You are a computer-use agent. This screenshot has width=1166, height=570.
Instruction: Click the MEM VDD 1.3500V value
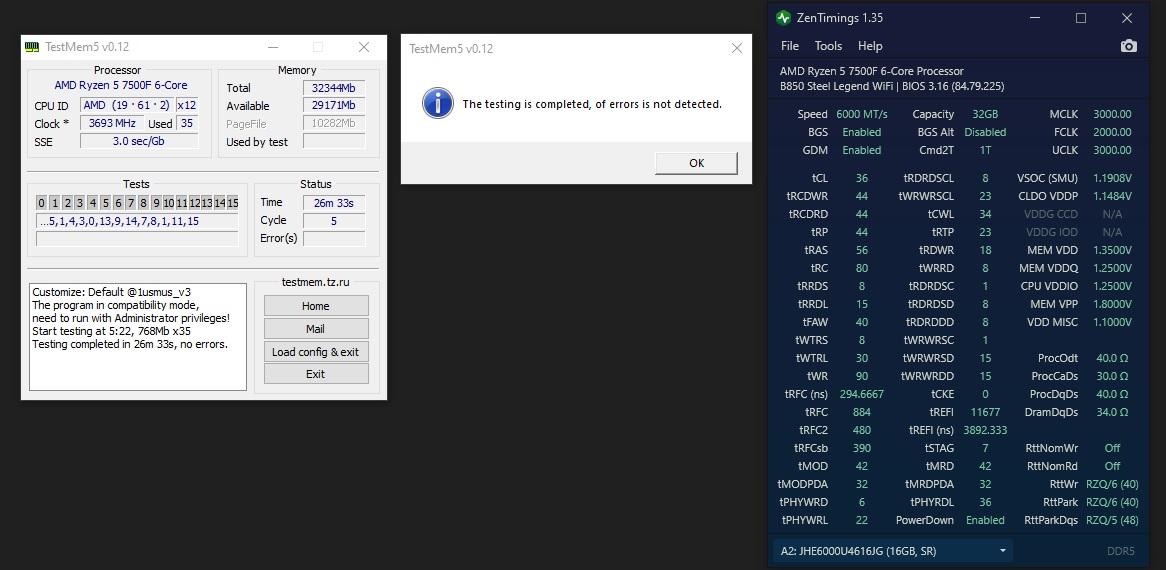1112,250
